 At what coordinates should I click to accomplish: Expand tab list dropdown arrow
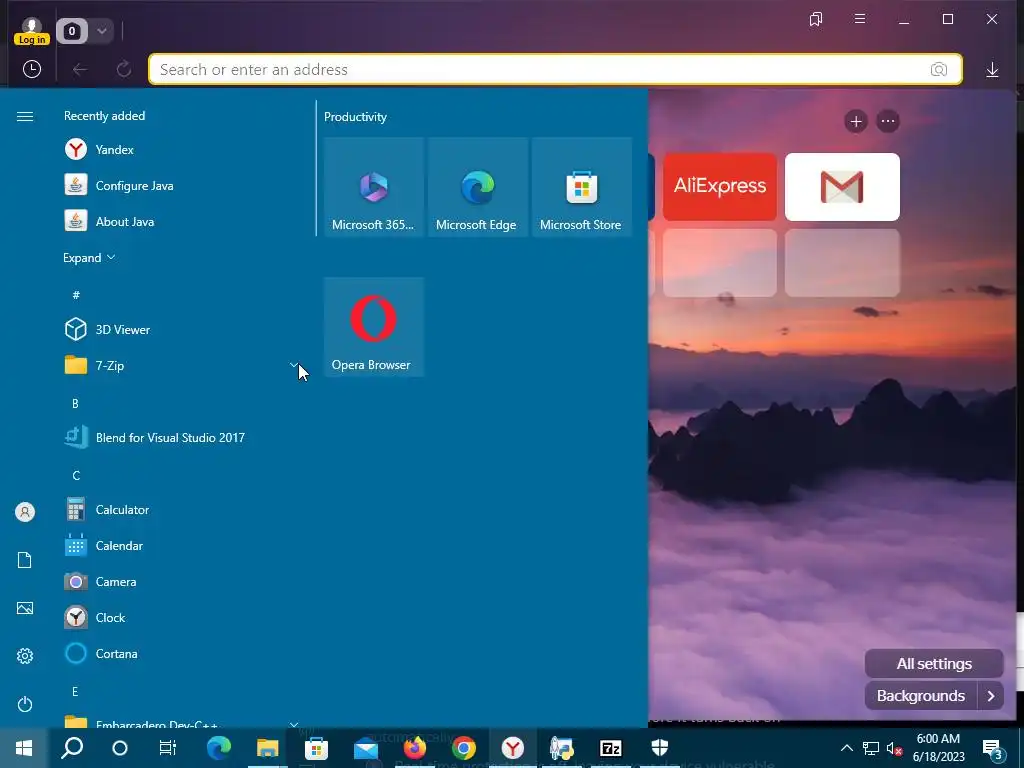click(102, 31)
